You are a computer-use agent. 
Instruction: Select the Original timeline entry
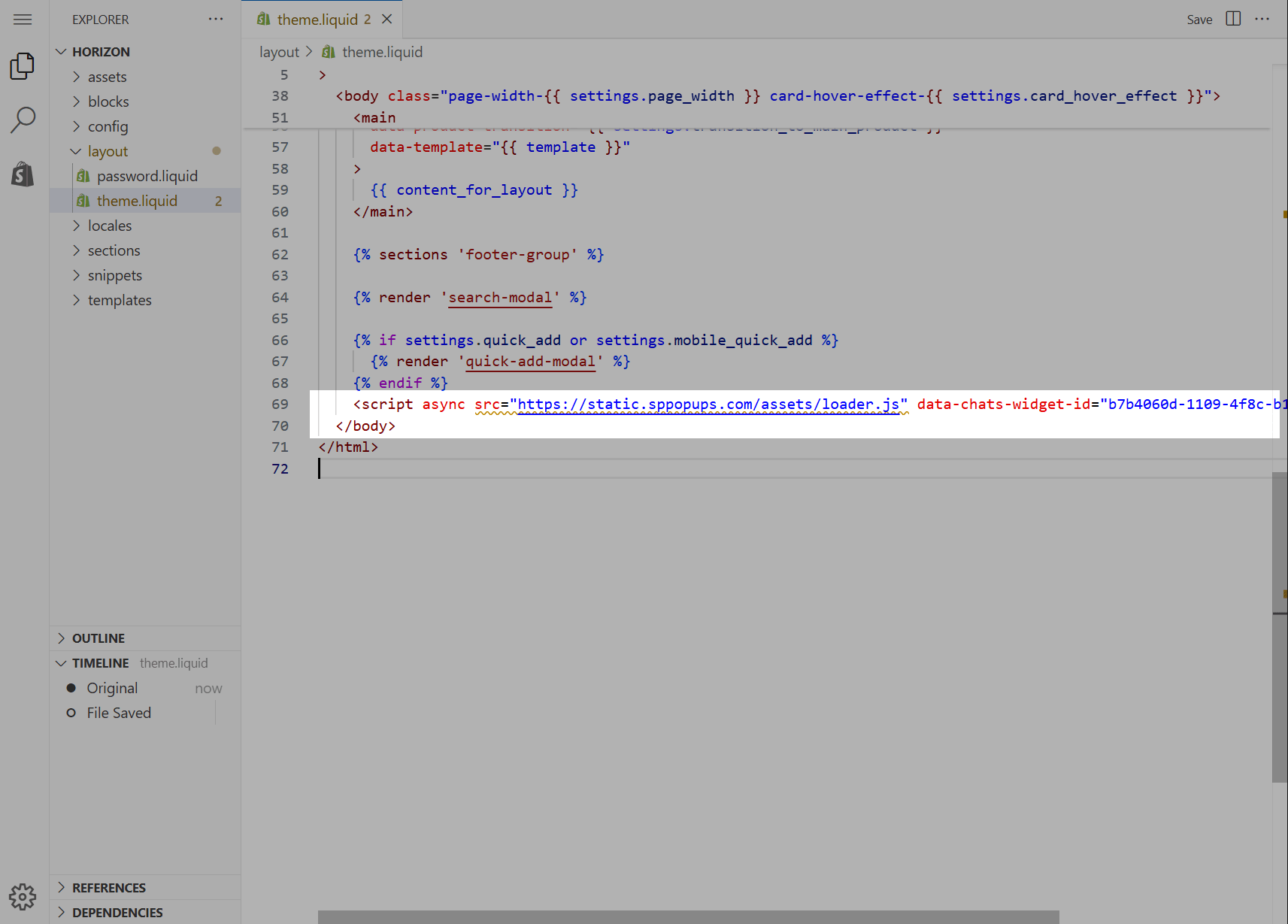[x=112, y=688]
